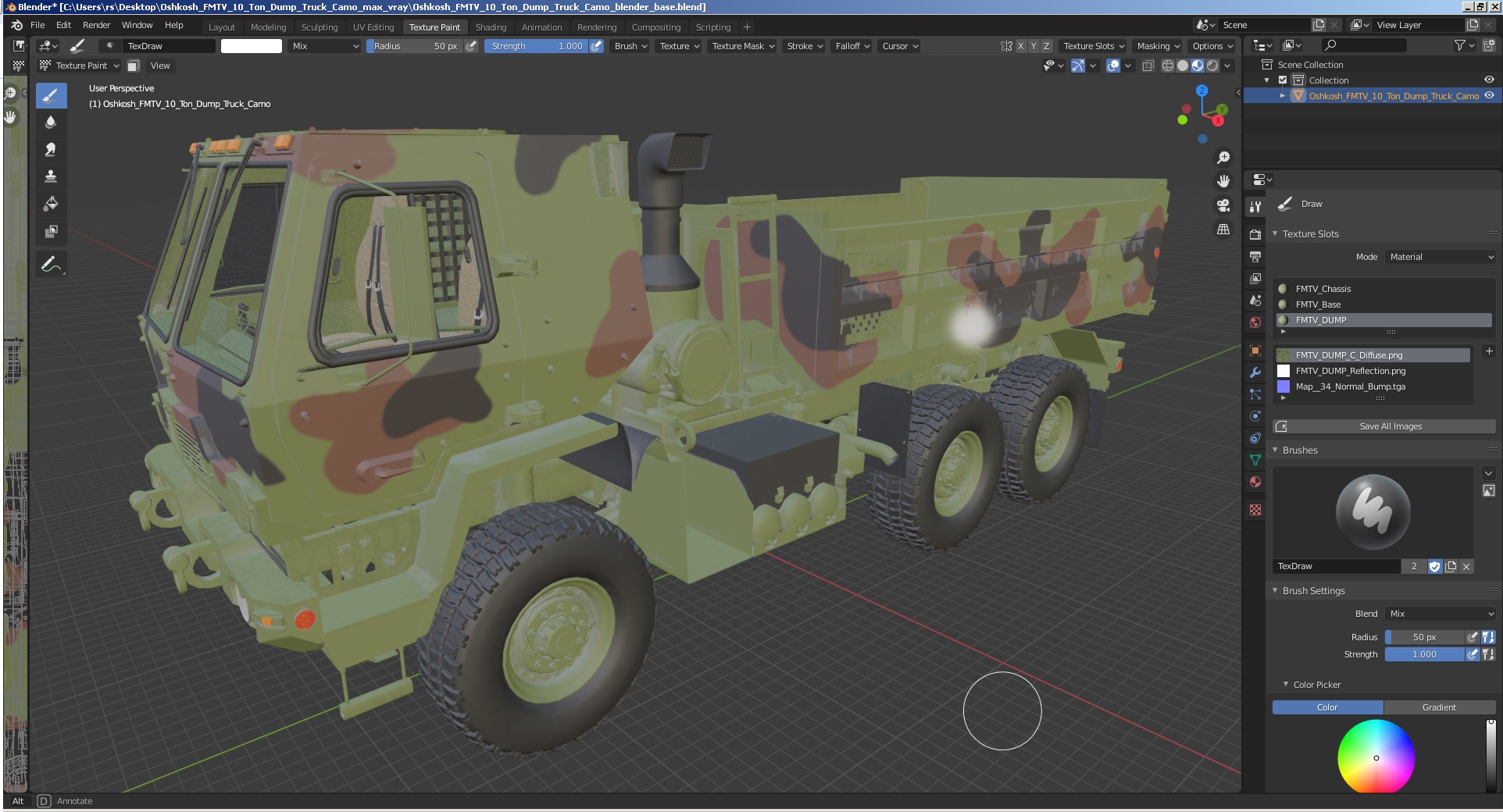Viewport: 1503px width, 812px height.
Task: Add new collection in outliner
Action: (1489, 45)
